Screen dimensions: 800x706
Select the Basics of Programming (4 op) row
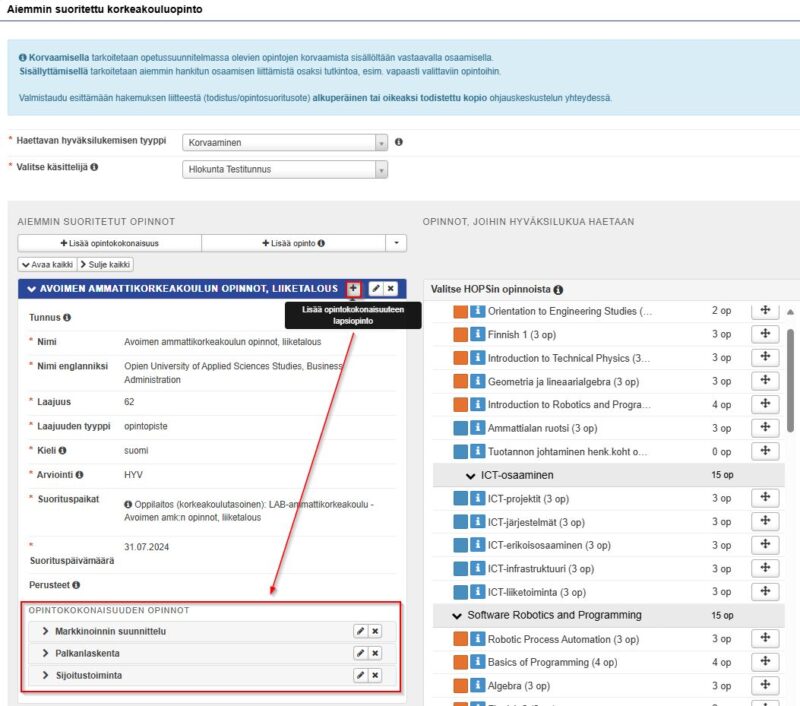(608, 662)
